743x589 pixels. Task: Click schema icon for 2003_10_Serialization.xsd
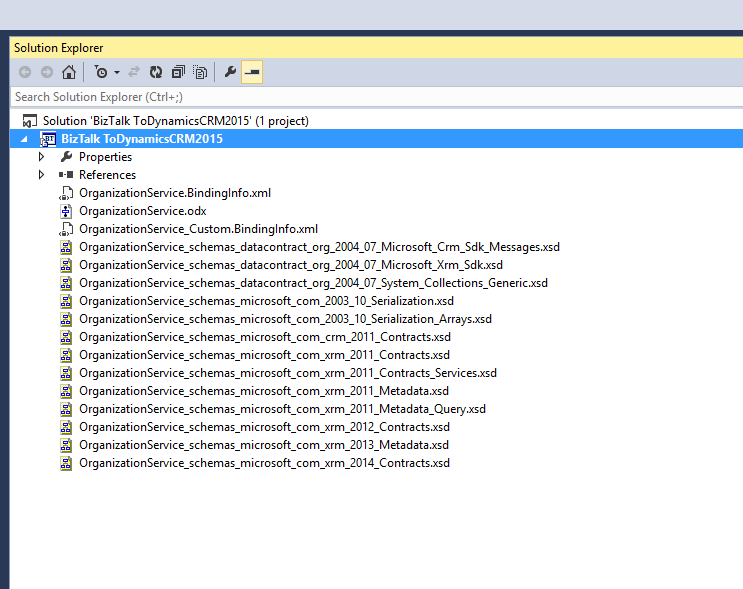click(66, 301)
